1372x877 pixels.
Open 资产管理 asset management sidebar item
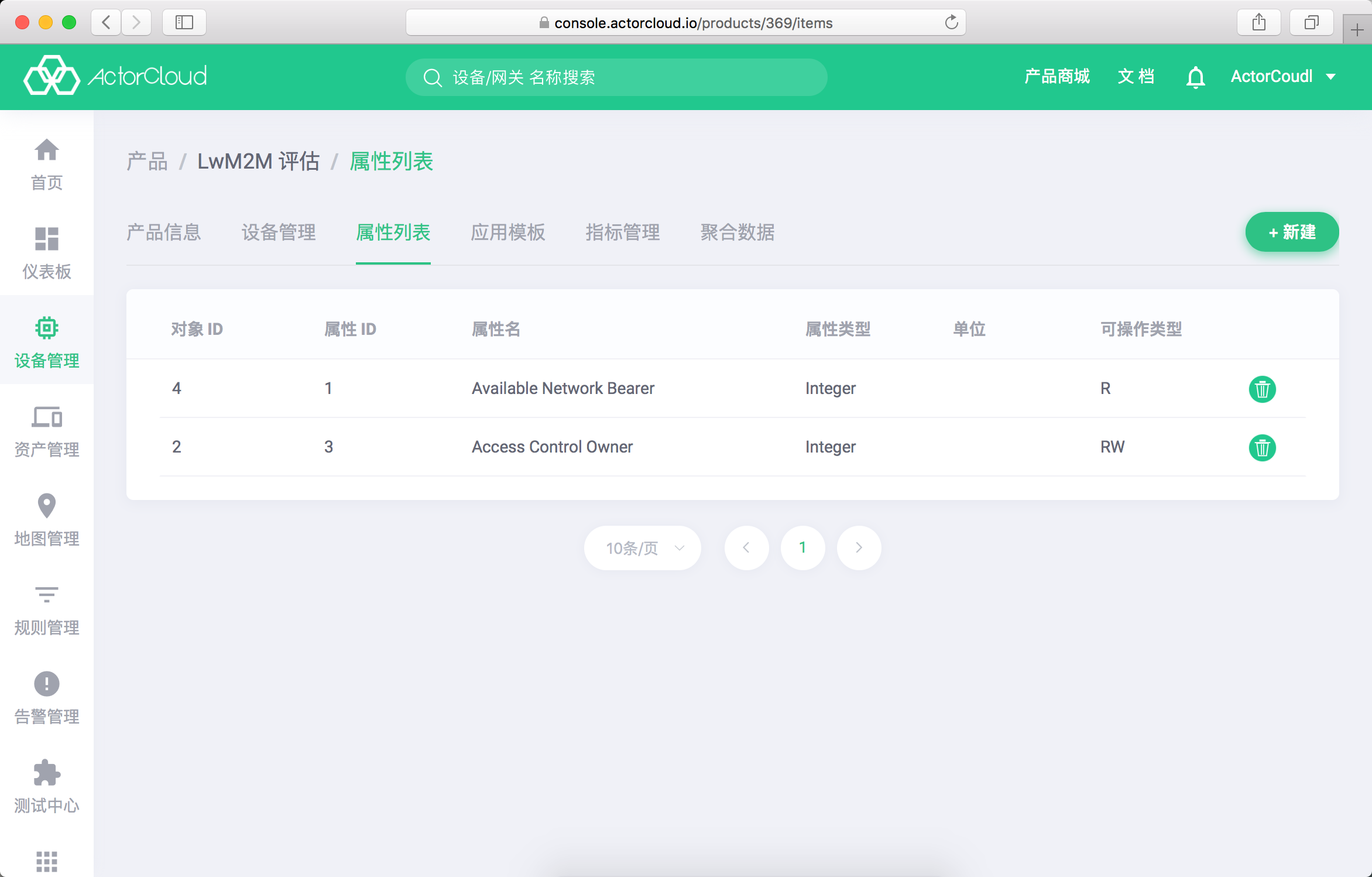tap(47, 431)
